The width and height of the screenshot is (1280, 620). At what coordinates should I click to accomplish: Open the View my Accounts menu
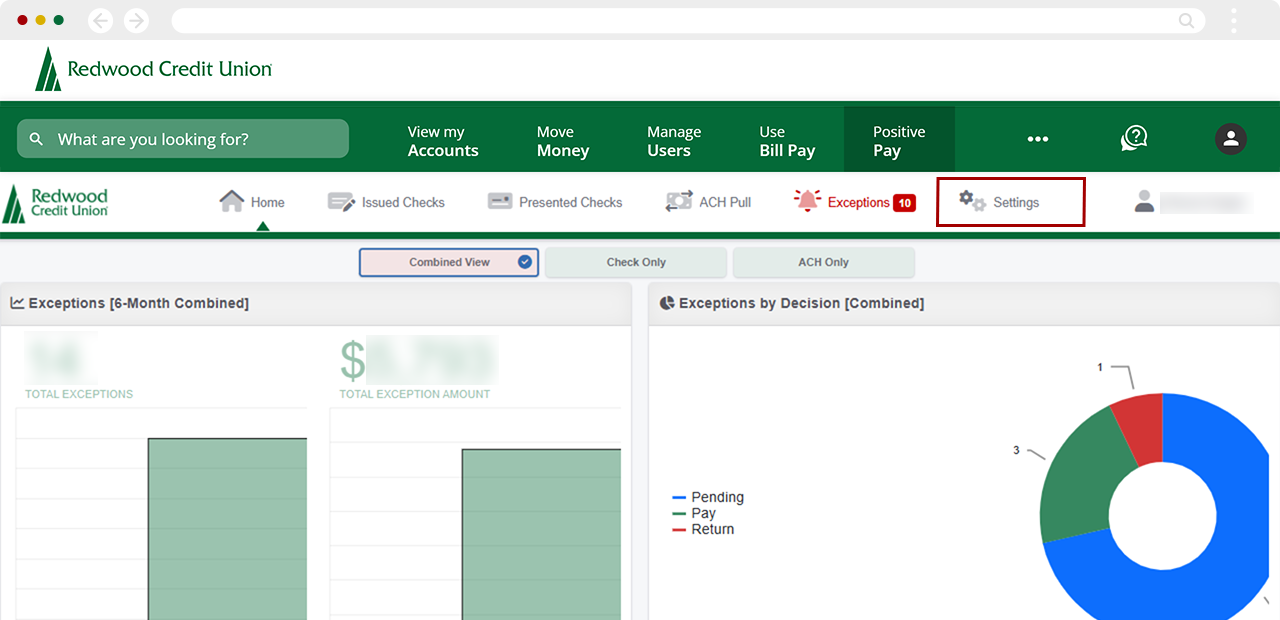pyautogui.click(x=443, y=141)
